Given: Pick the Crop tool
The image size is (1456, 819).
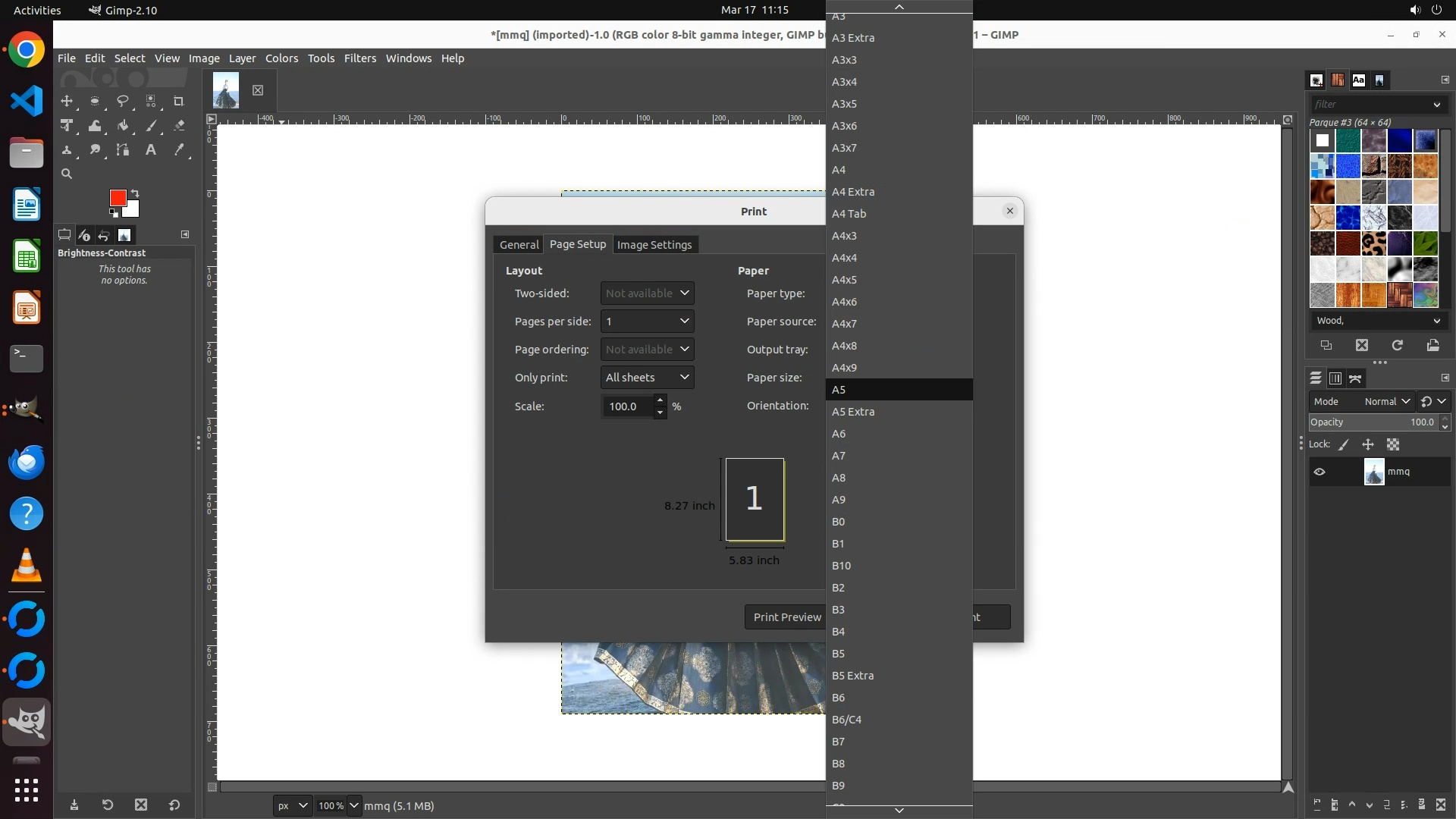Looking at the screenshot, I should coord(179,101).
